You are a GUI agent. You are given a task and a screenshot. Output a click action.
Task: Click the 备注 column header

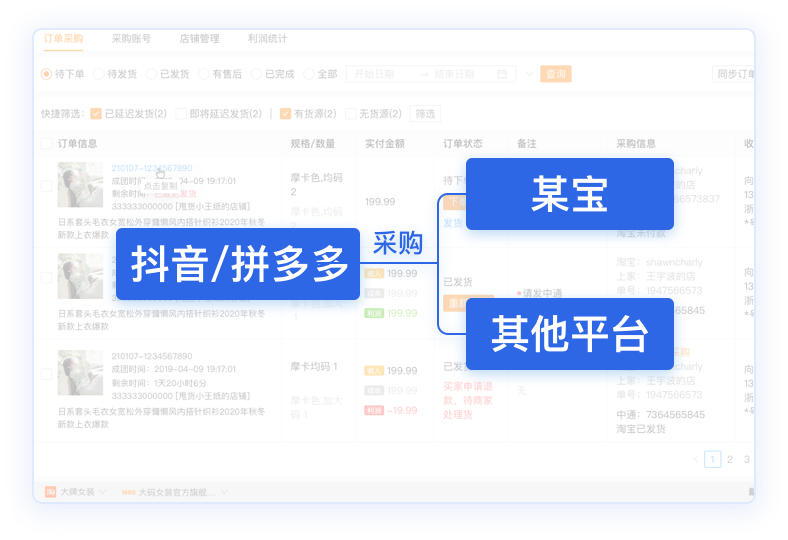click(527, 144)
